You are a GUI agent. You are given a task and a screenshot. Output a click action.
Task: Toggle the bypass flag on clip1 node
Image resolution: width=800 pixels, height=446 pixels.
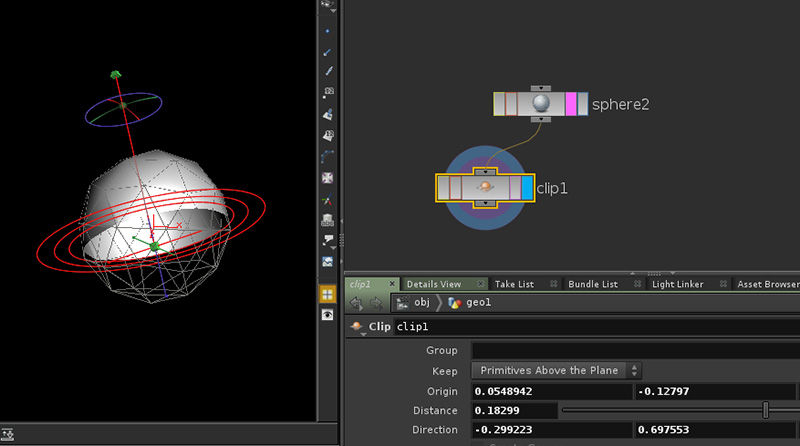(444, 187)
